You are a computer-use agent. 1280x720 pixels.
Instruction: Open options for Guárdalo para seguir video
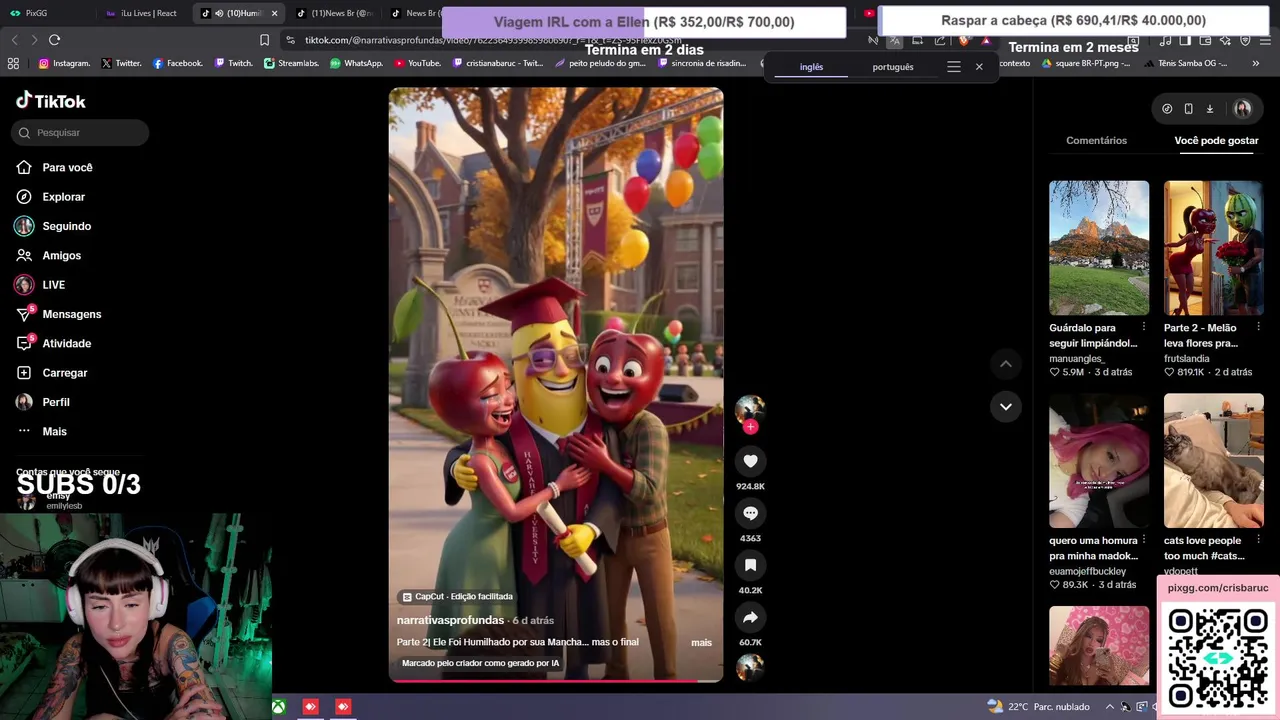pyautogui.click(x=1143, y=327)
